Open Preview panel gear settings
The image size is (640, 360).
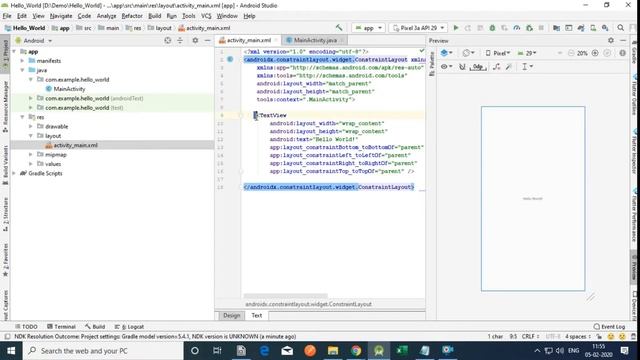click(611, 40)
